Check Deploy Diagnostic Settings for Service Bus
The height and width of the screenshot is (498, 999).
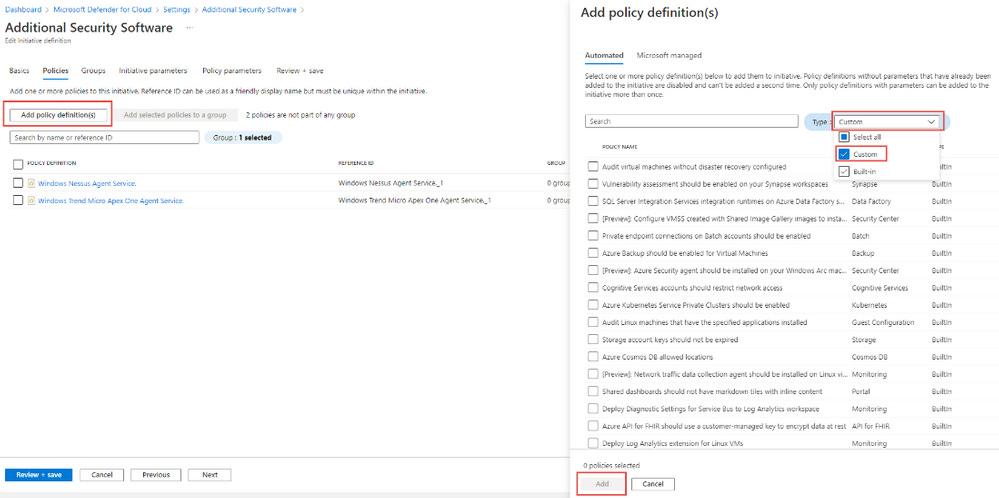593,409
